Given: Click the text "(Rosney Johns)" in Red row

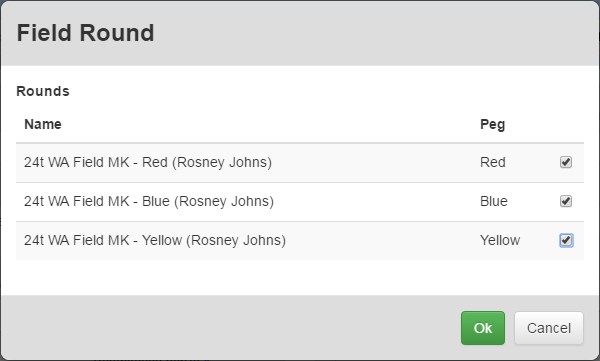Looking at the screenshot, I should 222,163.
